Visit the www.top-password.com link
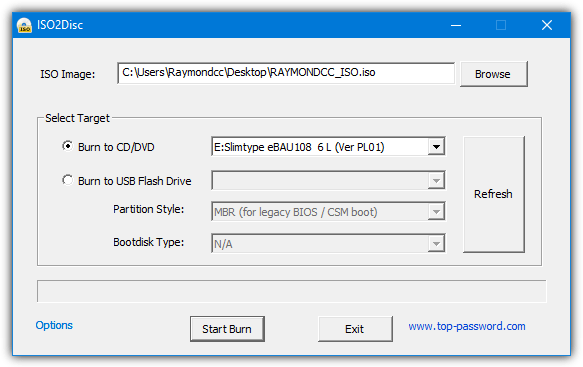The height and width of the screenshot is (367, 583). 467,326
